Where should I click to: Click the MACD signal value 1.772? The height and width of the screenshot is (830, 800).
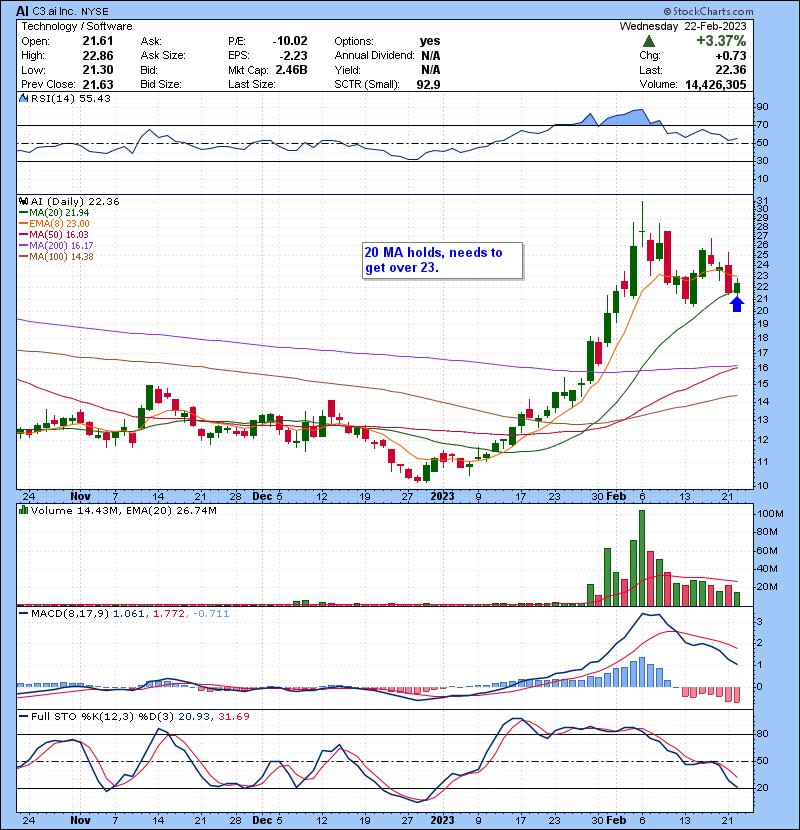point(169,614)
